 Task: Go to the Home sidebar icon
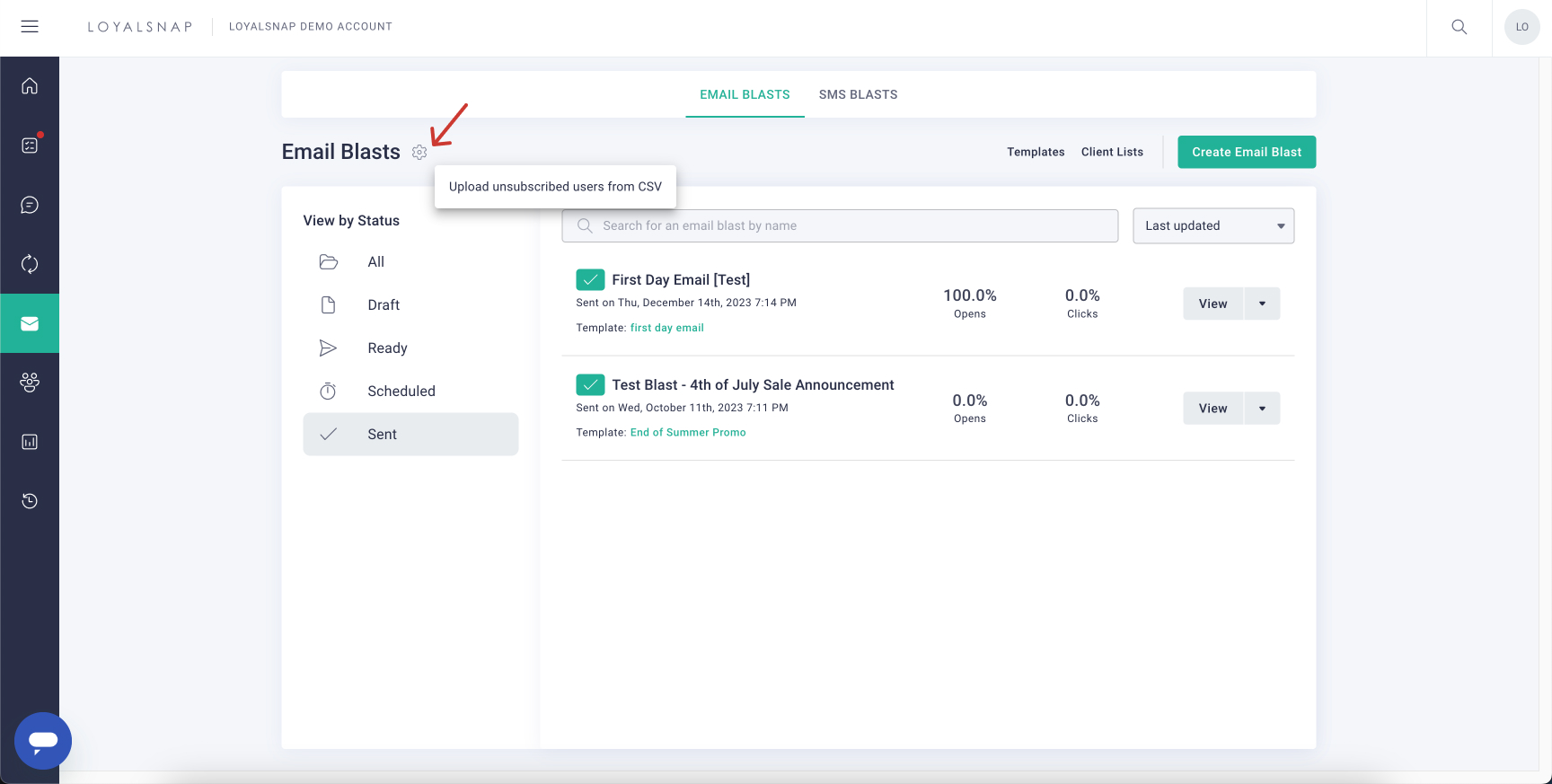[x=30, y=86]
